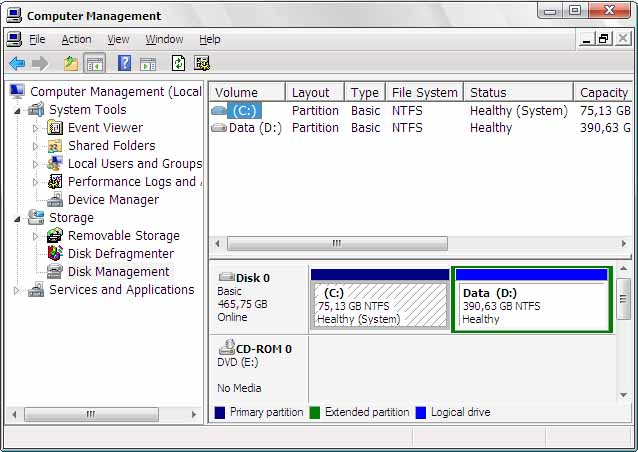The image size is (638, 452).
Task: Open the Help menu
Action: point(210,39)
